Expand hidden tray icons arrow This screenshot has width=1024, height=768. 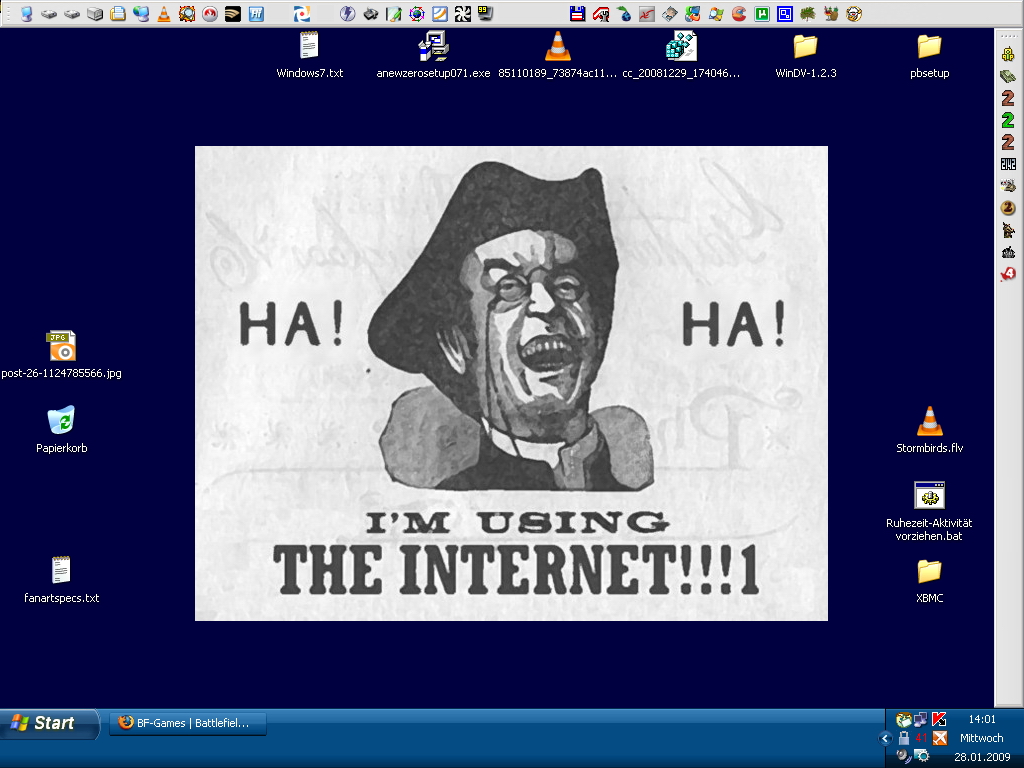pyautogui.click(x=886, y=739)
